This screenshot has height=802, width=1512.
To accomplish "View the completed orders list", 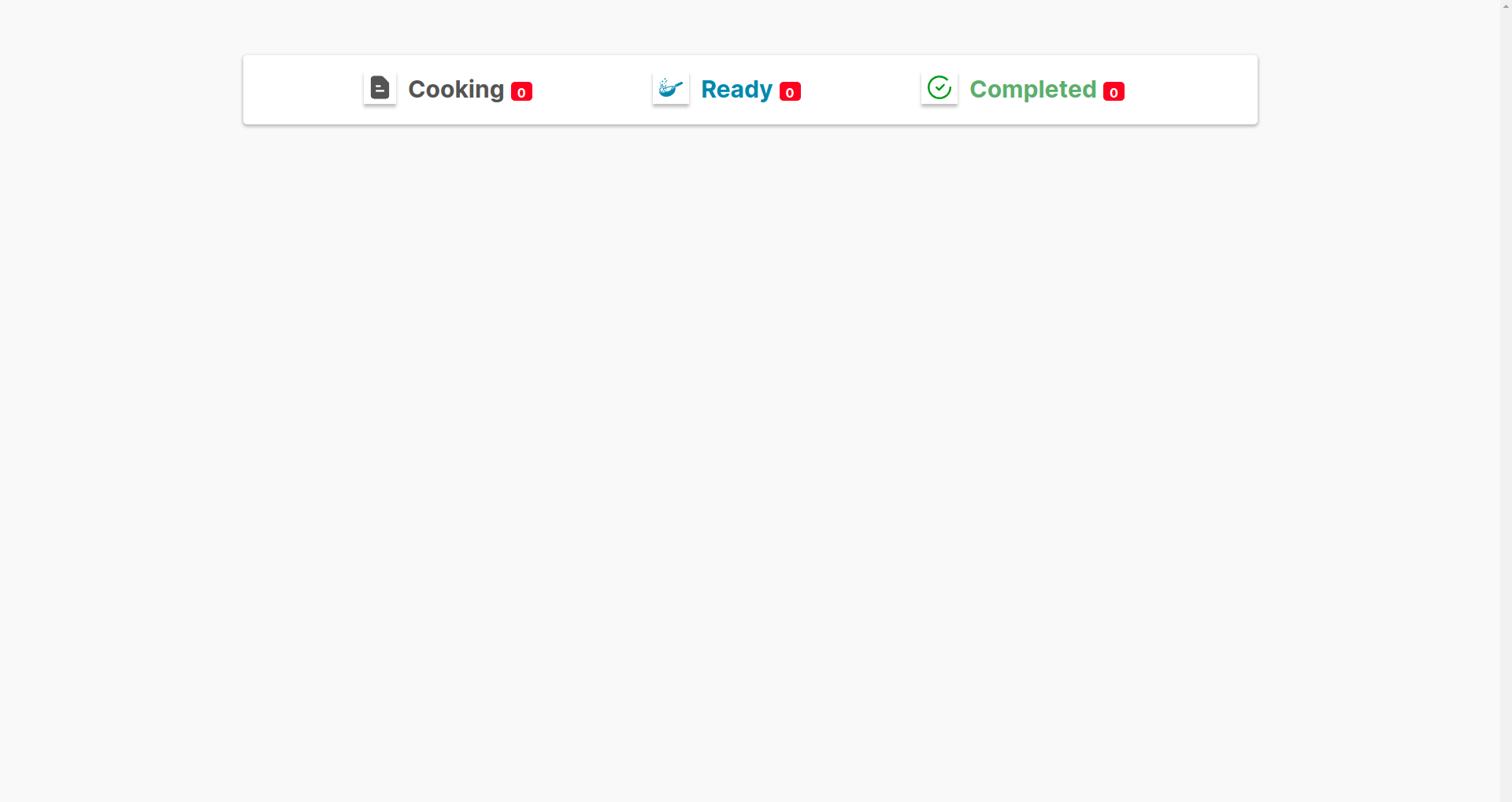I will (x=1023, y=89).
